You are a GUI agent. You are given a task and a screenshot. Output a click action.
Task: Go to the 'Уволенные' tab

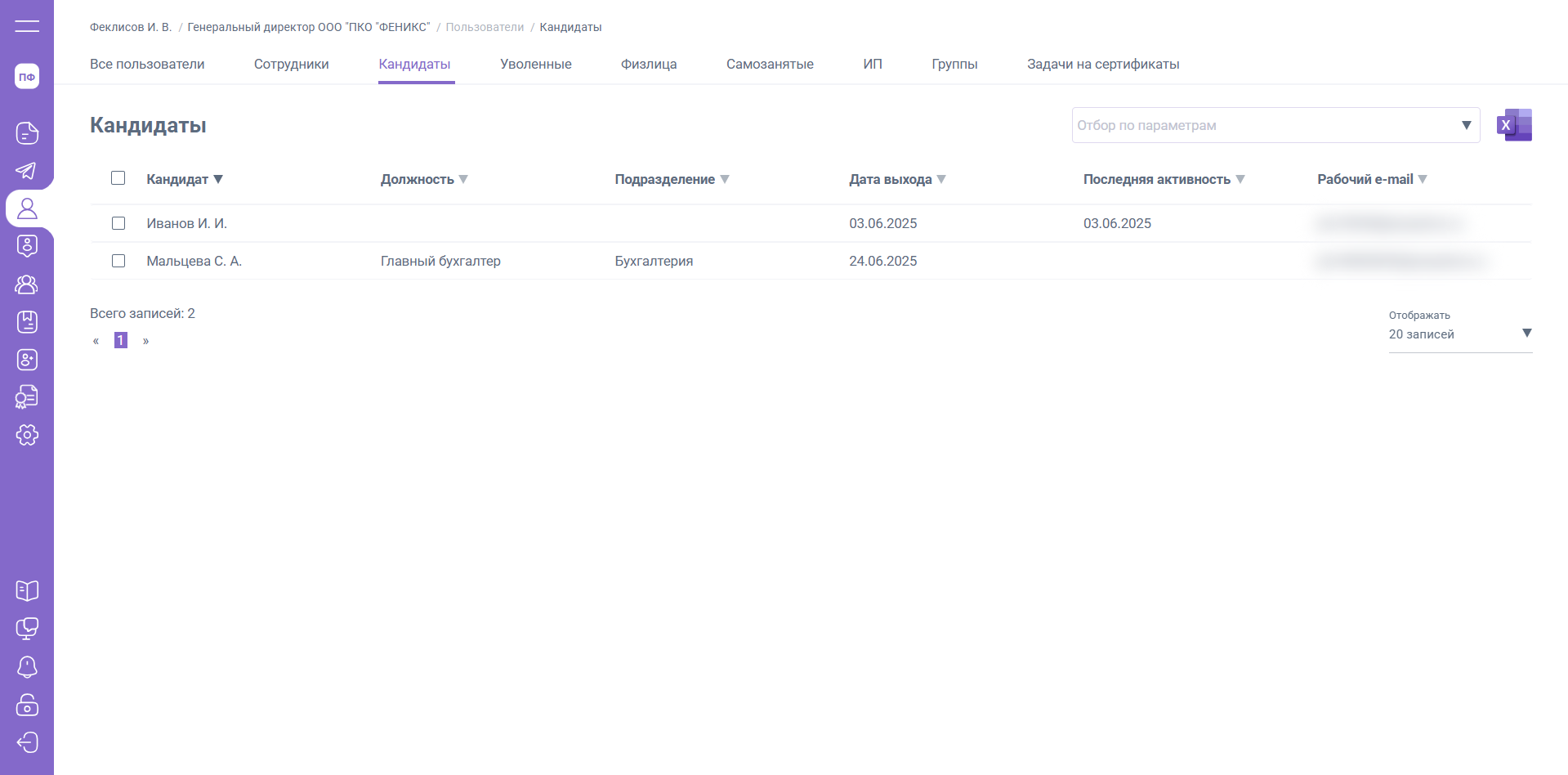tap(535, 64)
